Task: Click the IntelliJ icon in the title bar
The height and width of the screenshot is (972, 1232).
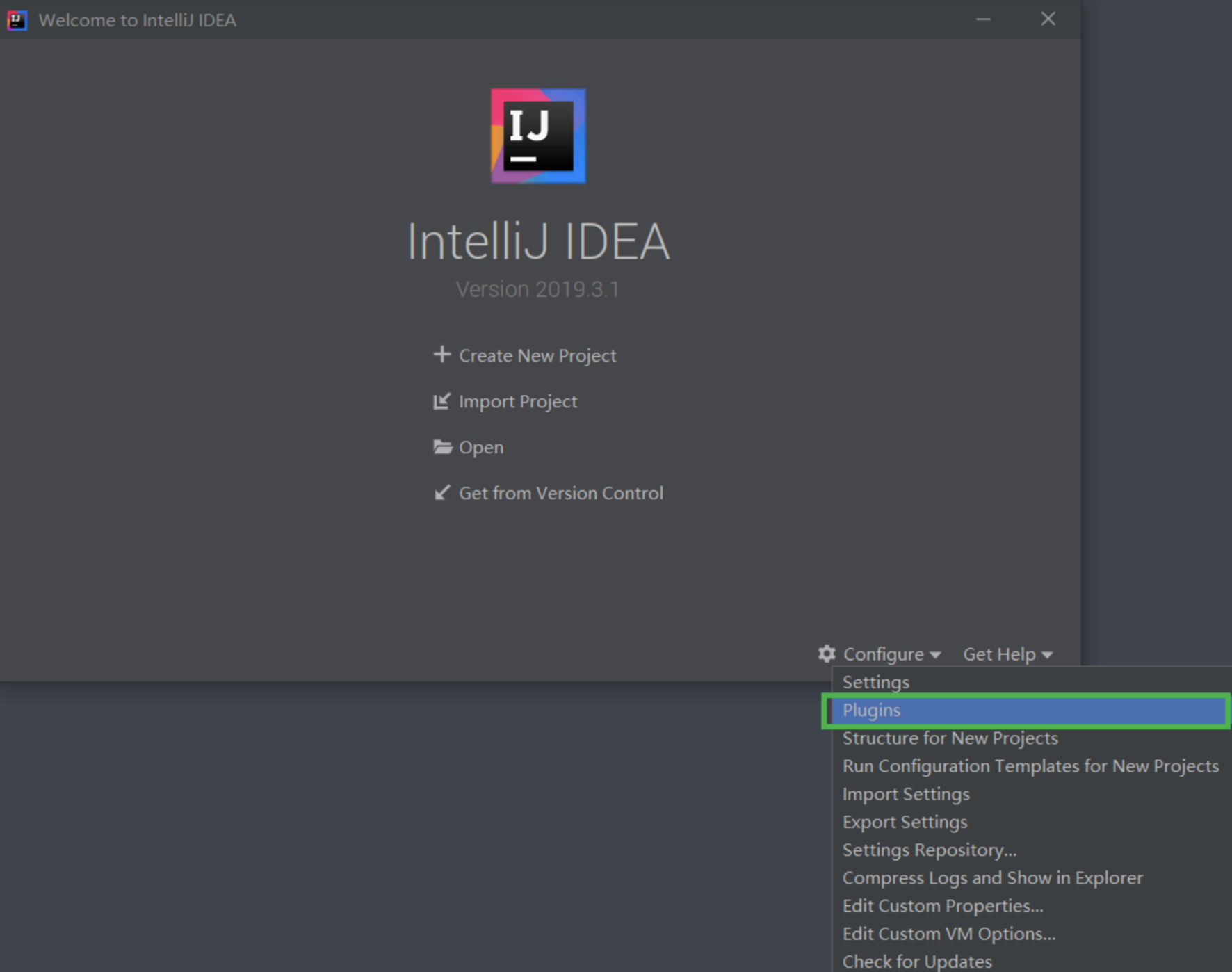Action: point(17,20)
